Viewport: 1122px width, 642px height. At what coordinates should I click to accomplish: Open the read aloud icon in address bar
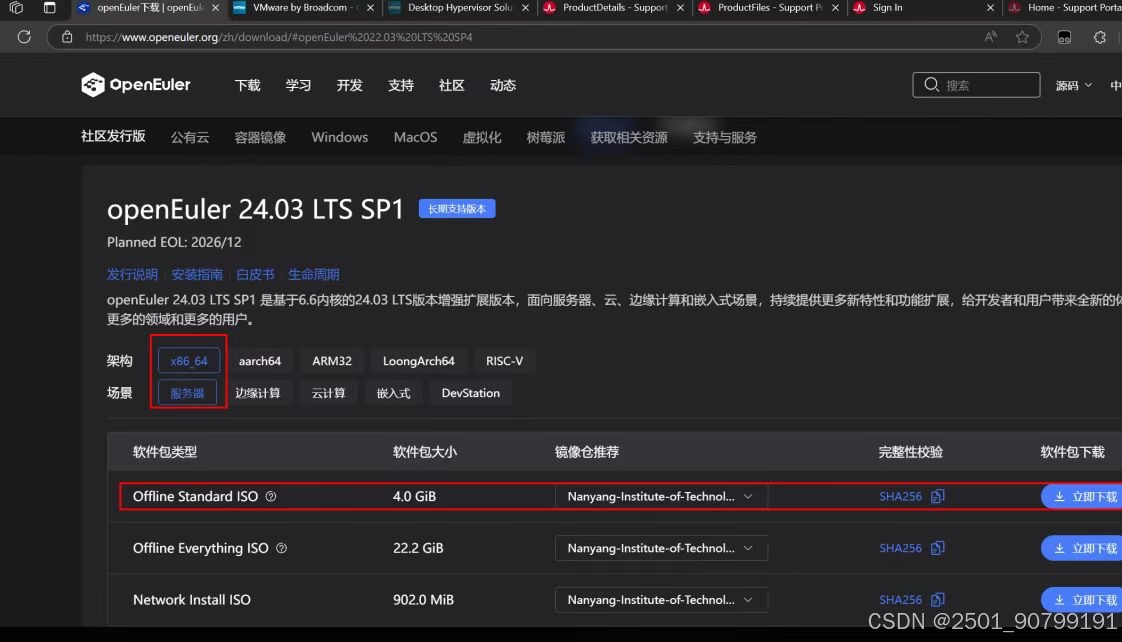(x=990, y=37)
